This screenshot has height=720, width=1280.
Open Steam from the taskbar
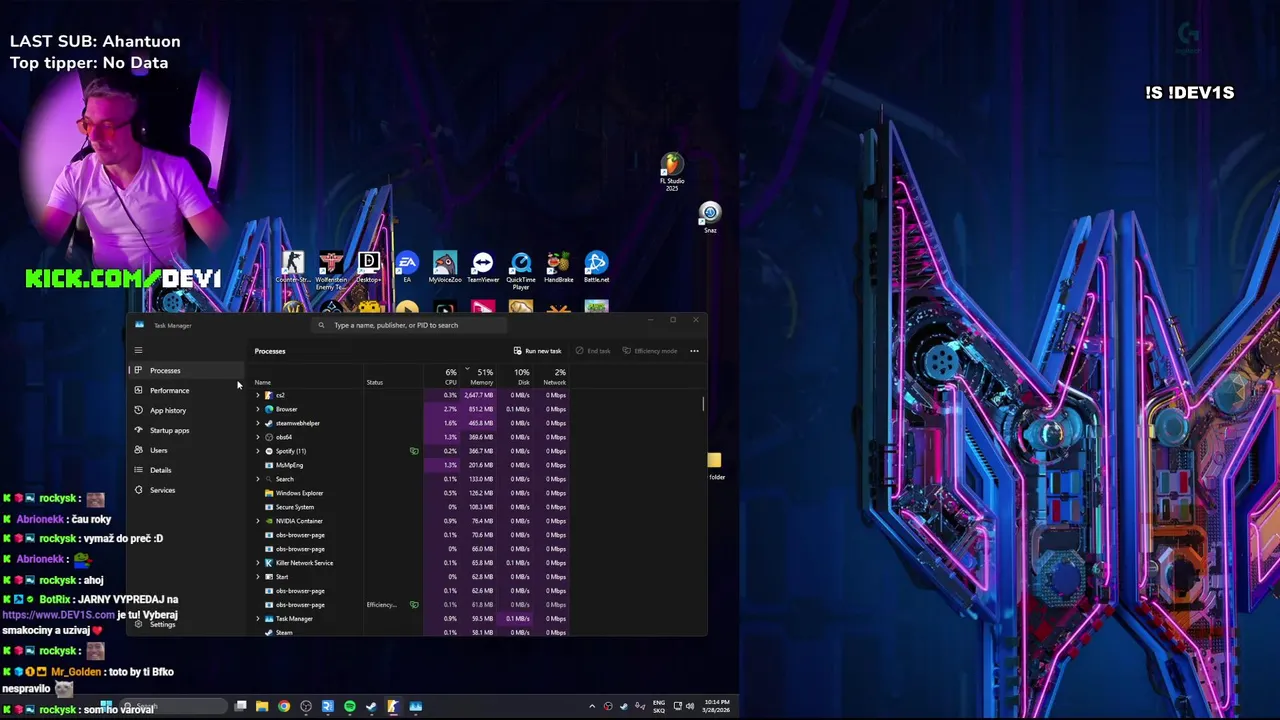point(371,707)
